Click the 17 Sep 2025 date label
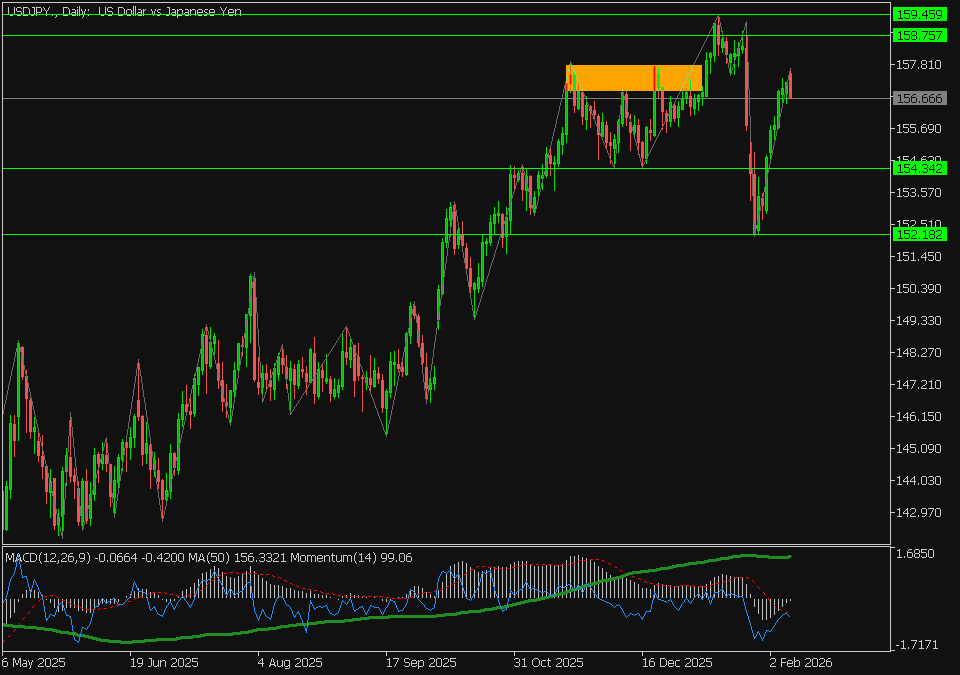This screenshot has height=675, width=960. tap(420, 662)
